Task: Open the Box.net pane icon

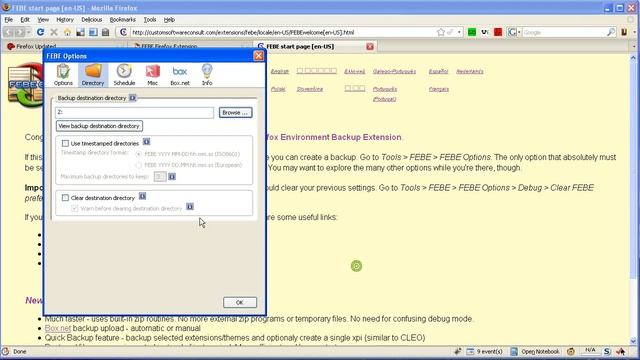Action: click(180, 75)
